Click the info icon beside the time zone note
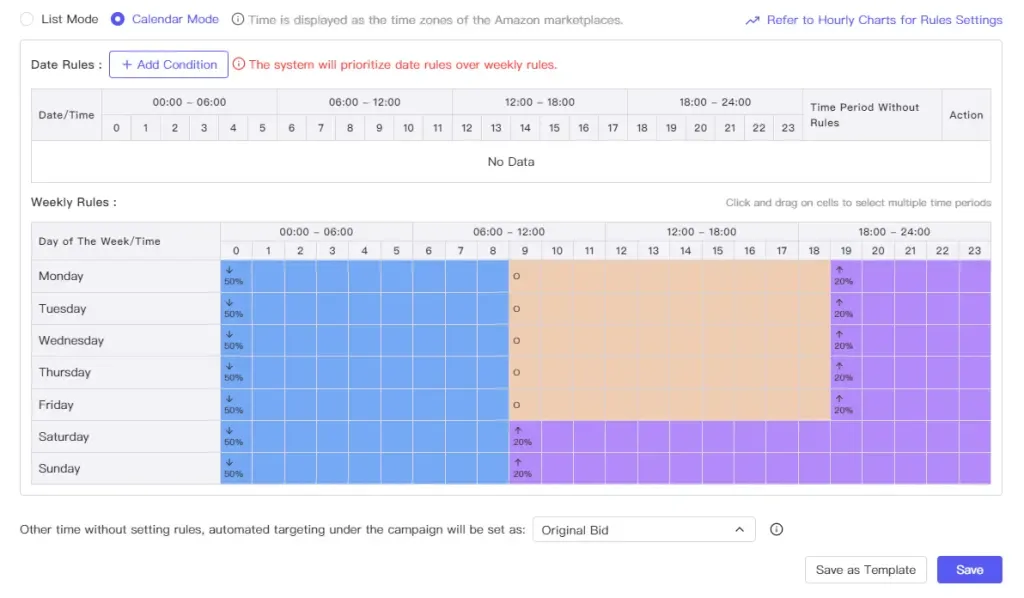The width and height of the screenshot is (1024, 598). tap(238, 20)
